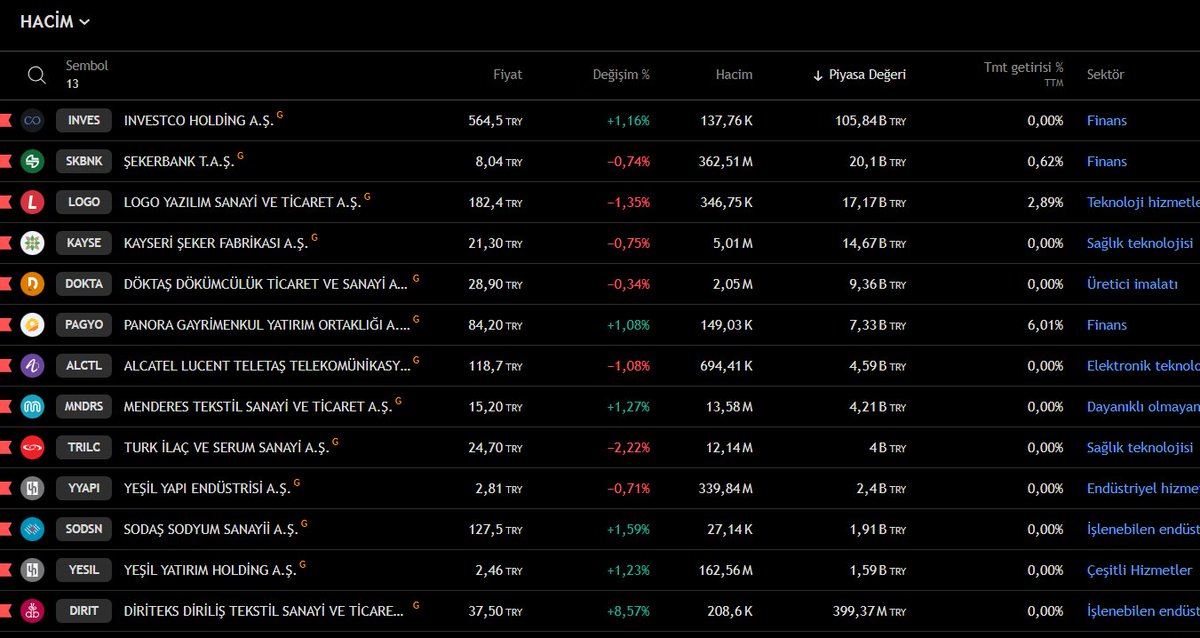The image size is (1200, 638).
Task: Click the −2,22% change for TRILC
Action: [628, 448]
